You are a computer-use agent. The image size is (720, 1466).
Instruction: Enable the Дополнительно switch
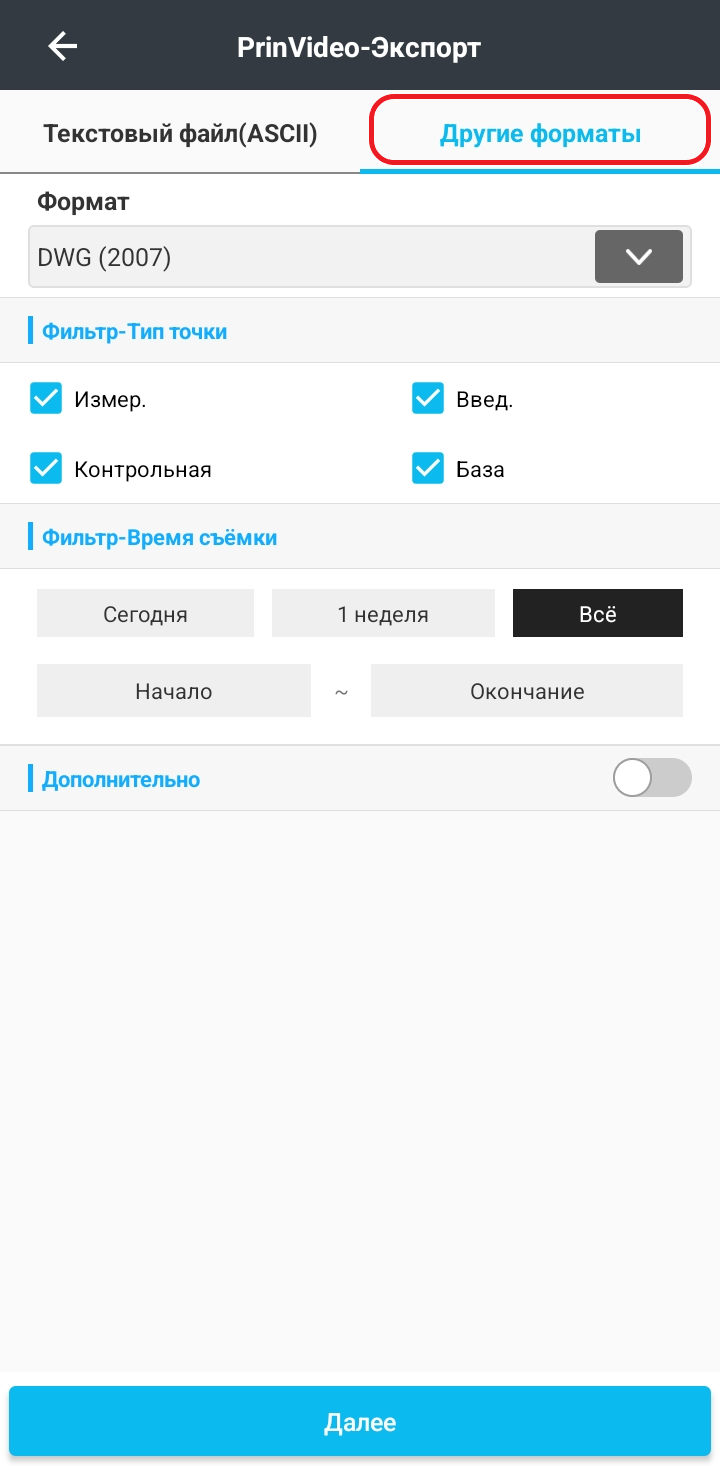pyautogui.click(x=652, y=778)
